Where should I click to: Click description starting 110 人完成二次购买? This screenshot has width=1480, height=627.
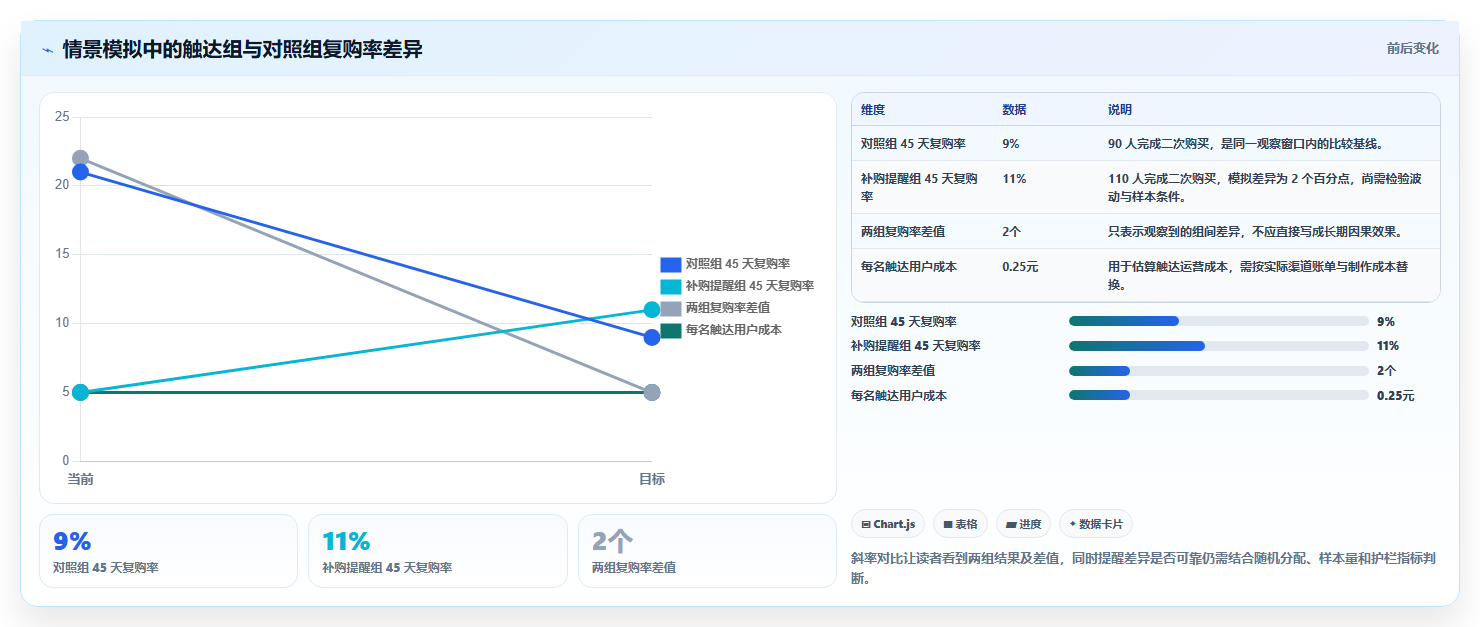tap(1267, 187)
